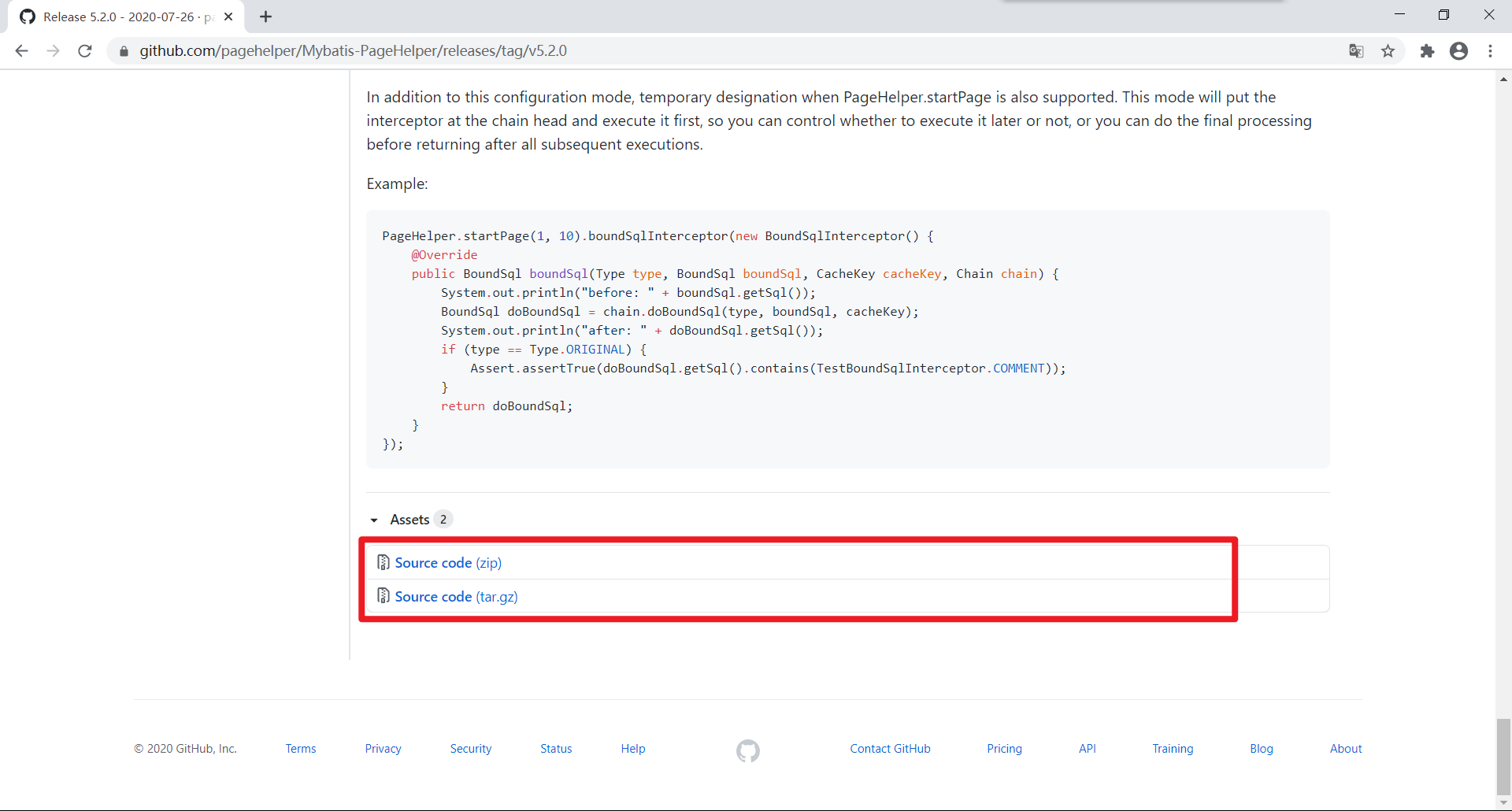Go back to the previous page
This screenshot has width=1512, height=811.
coord(21,51)
